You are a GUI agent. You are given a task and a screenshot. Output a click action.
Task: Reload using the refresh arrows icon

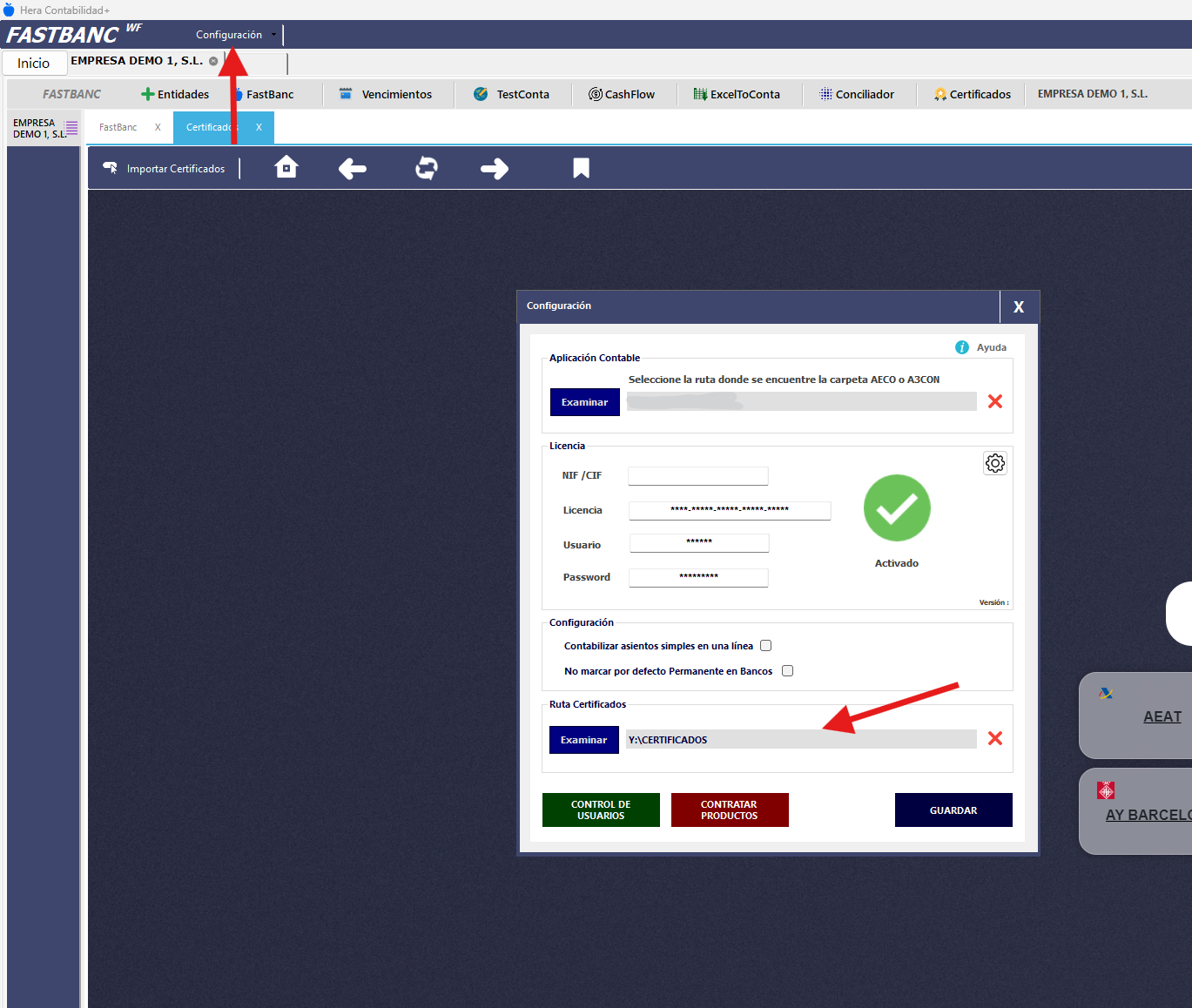(x=427, y=168)
